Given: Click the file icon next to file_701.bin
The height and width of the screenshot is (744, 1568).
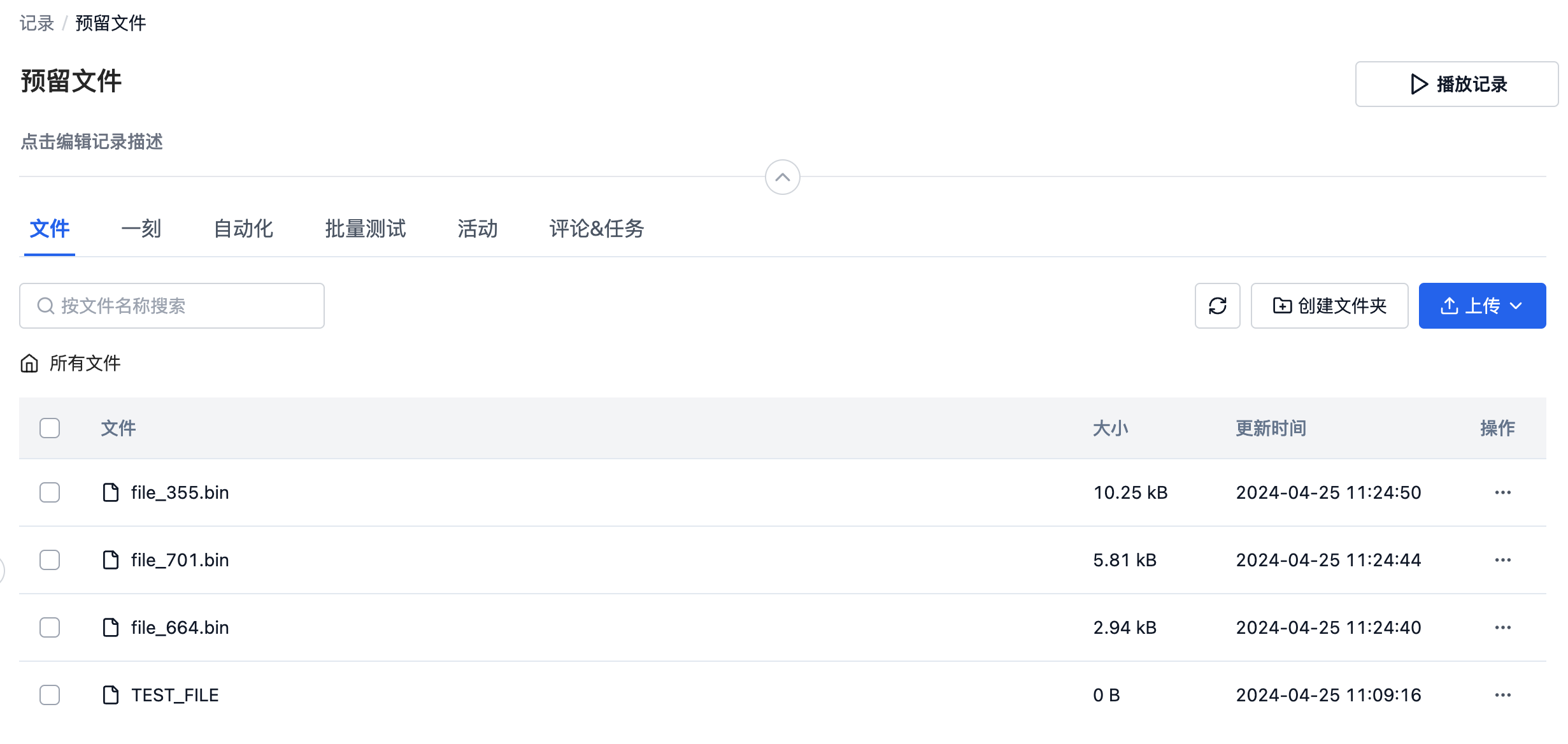Looking at the screenshot, I should coord(111,560).
